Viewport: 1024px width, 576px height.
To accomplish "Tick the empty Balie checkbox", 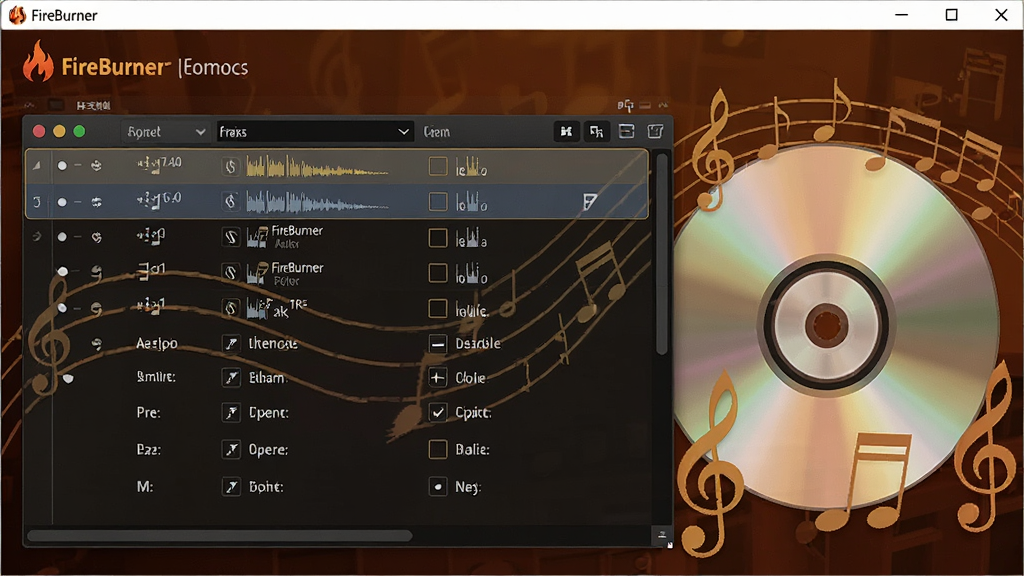I will 438,449.
